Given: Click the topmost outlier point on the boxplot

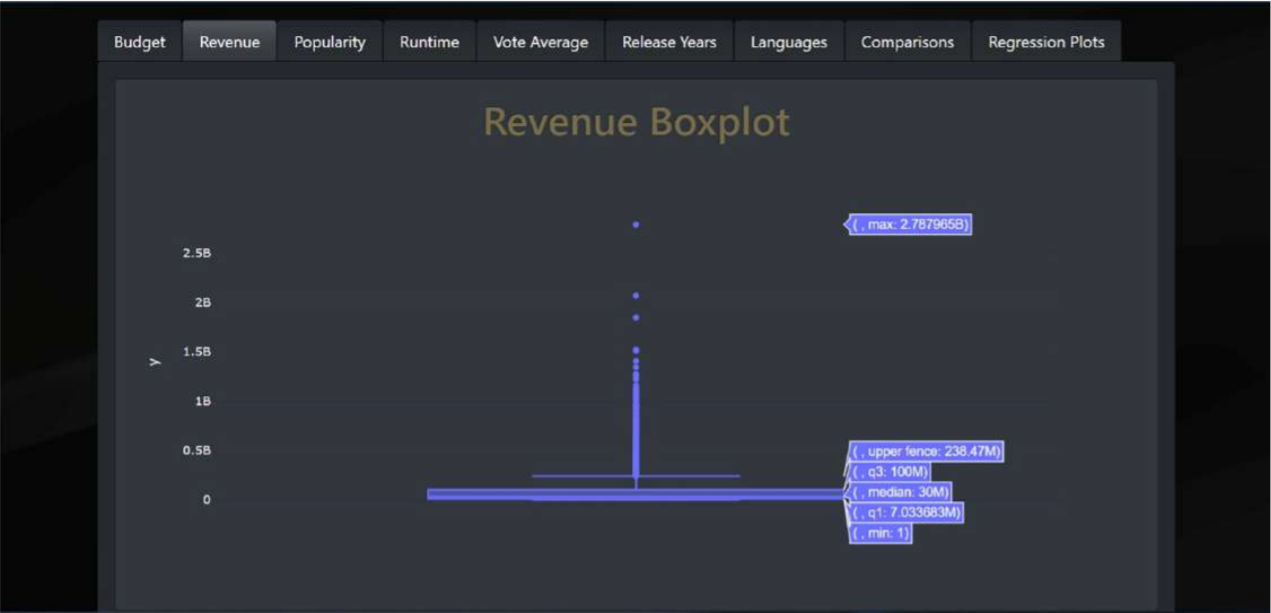Looking at the screenshot, I should click(635, 224).
